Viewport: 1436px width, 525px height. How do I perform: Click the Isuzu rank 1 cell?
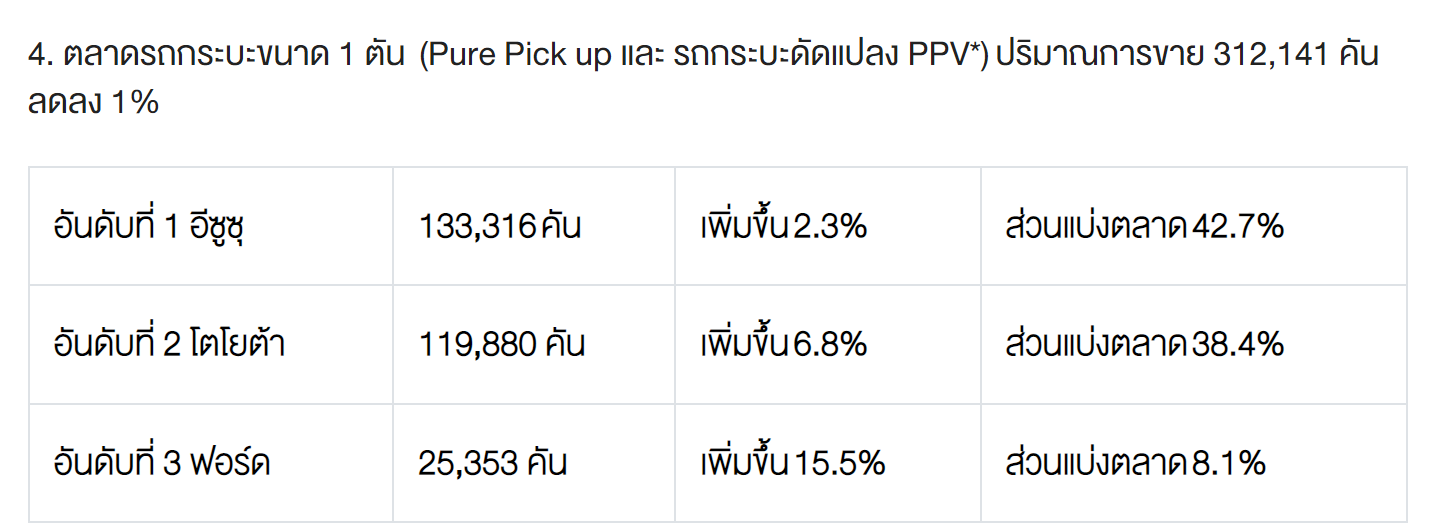(150, 227)
